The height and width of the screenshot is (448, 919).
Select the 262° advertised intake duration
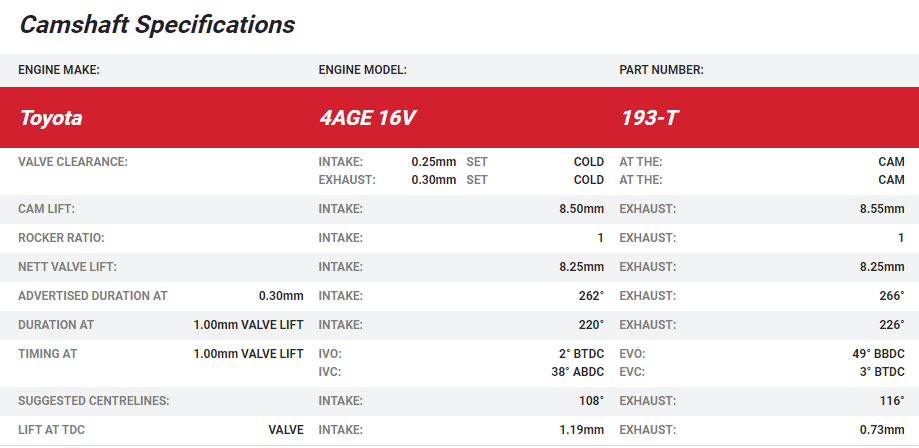pos(589,296)
